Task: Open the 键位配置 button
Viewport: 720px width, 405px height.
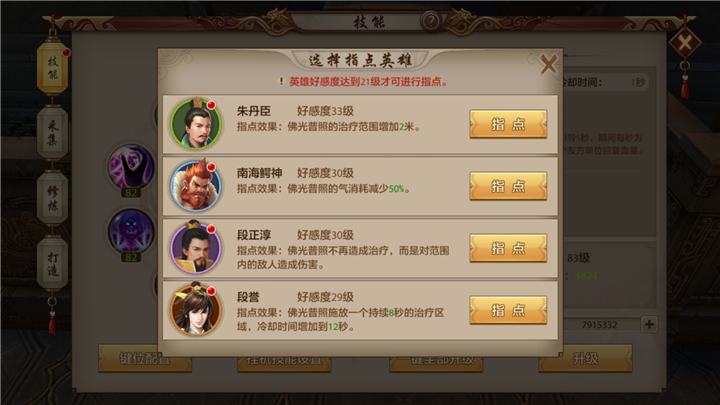Action: click(145, 359)
